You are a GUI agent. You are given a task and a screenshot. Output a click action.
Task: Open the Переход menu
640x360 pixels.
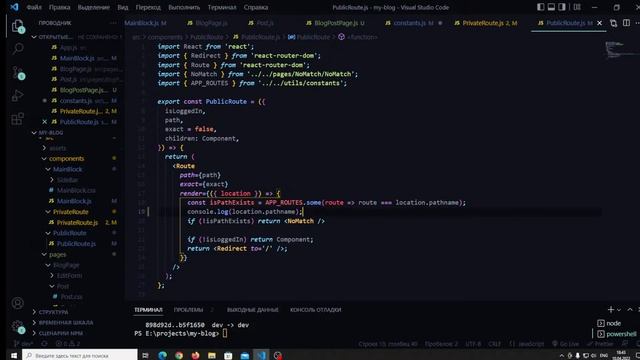tap(148, 7)
